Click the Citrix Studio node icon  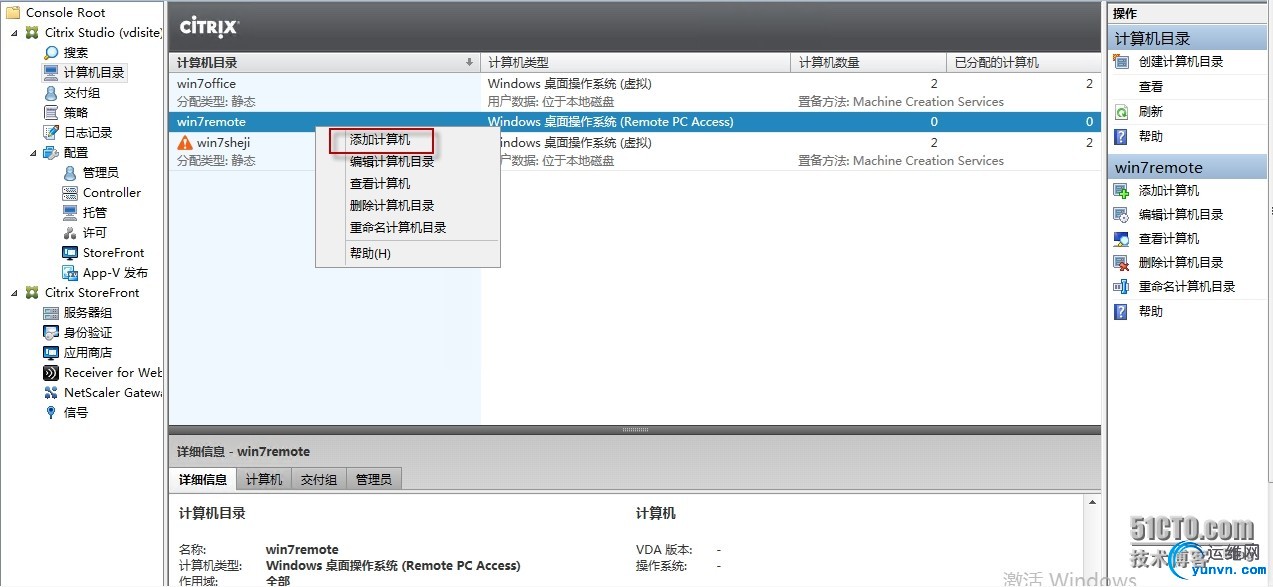click(33, 32)
